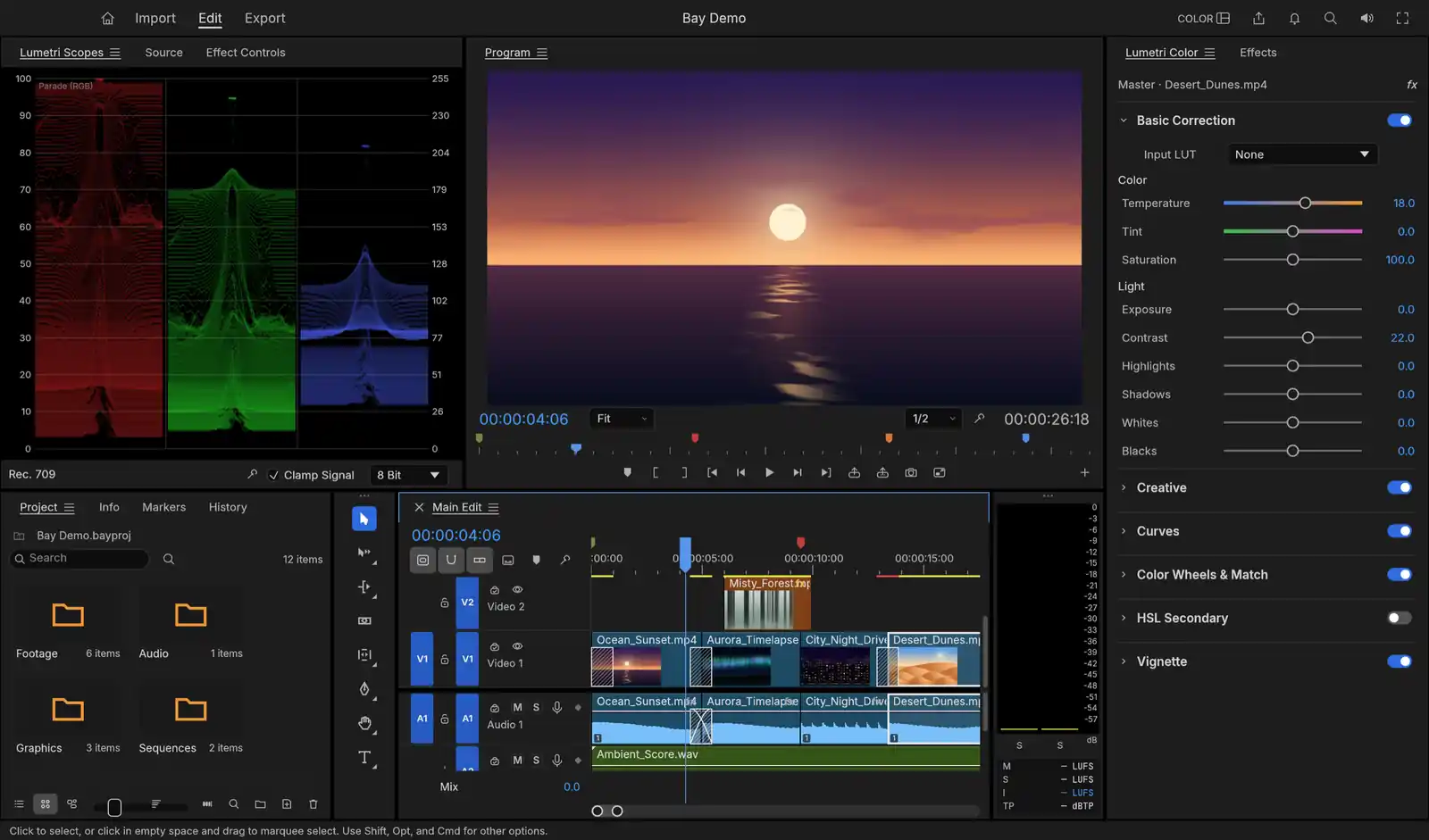Open Program monitor wrench settings
Image resolution: width=1429 pixels, height=840 pixels.
tap(979, 418)
